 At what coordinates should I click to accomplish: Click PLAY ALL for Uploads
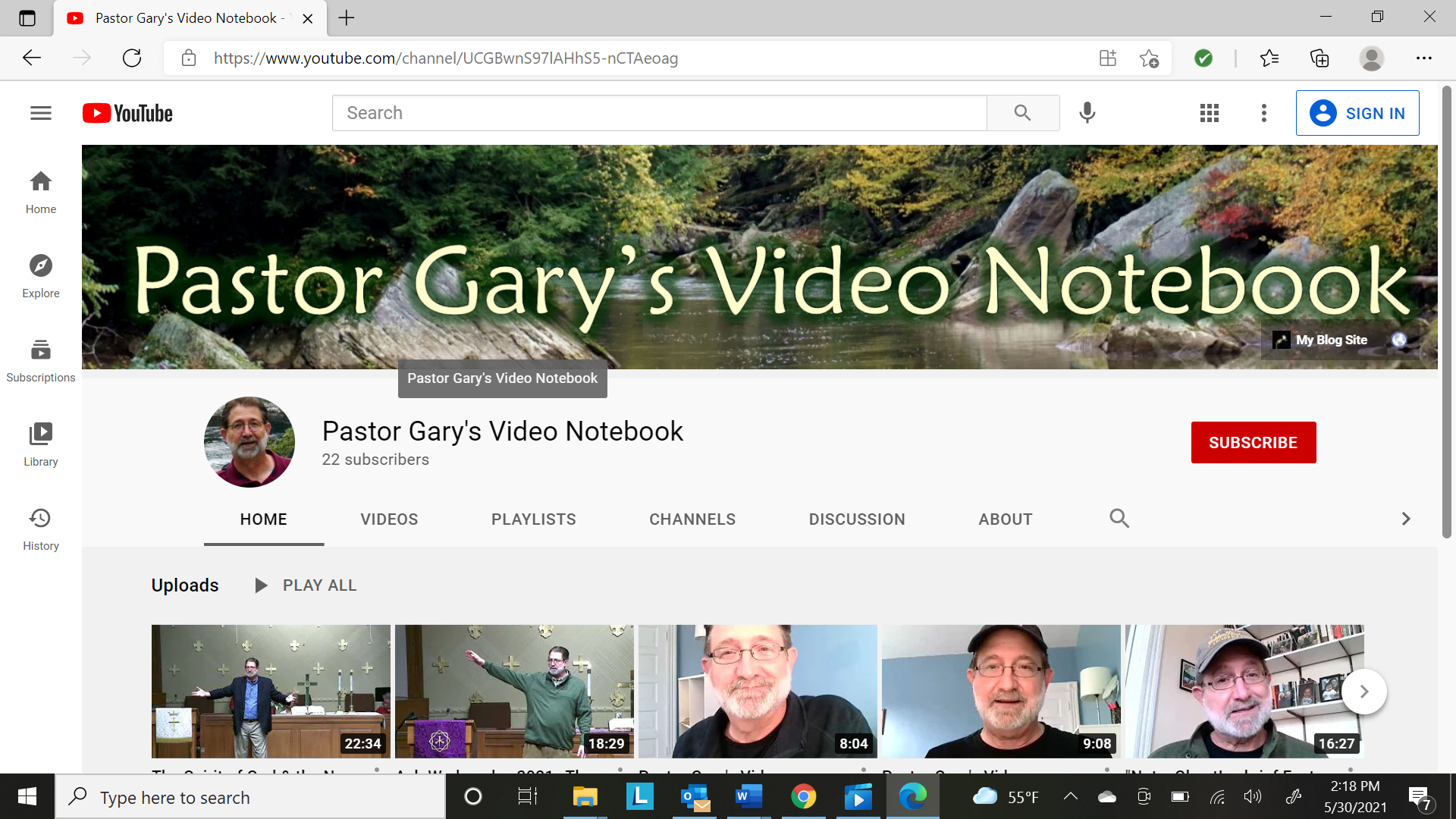pos(306,585)
